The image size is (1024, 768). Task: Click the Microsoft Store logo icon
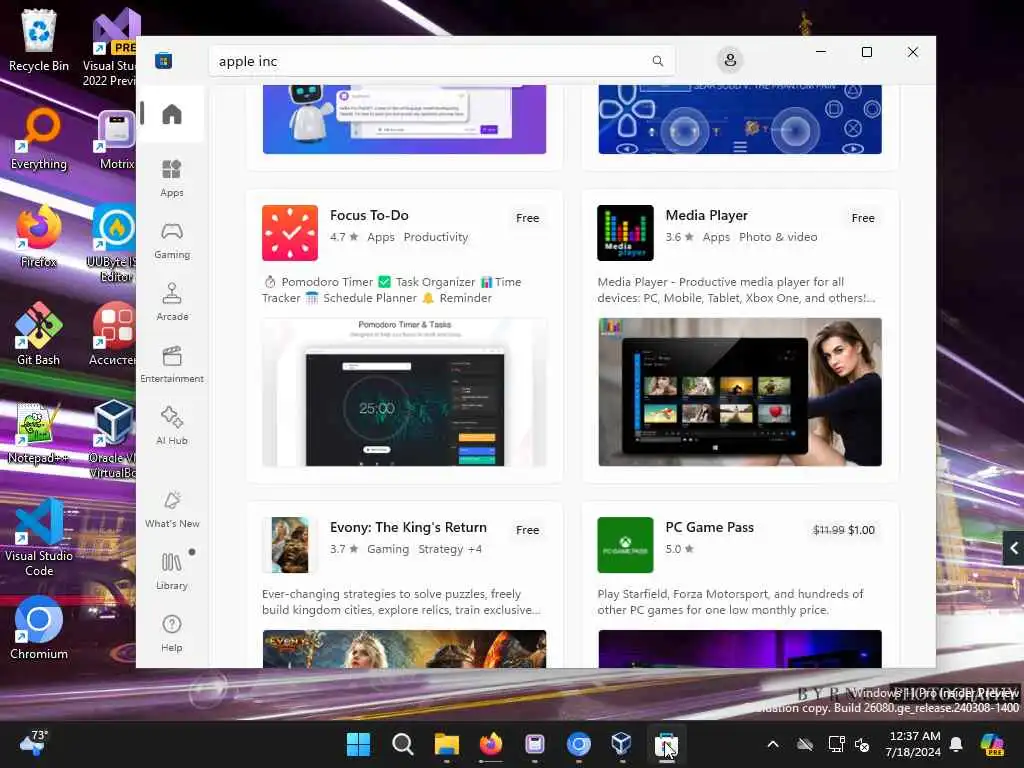tap(163, 61)
